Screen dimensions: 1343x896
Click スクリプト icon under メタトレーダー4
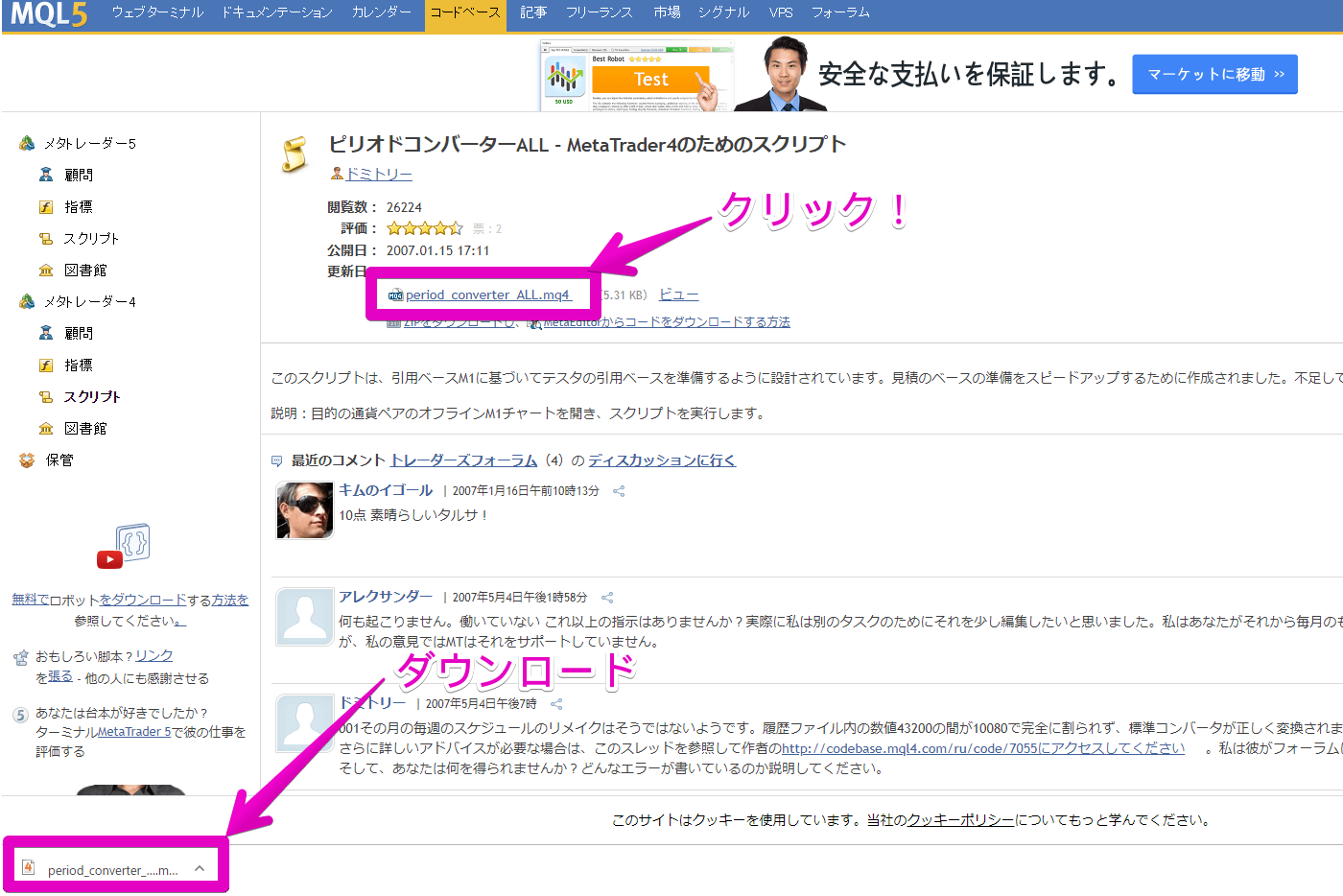coord(45,396)
